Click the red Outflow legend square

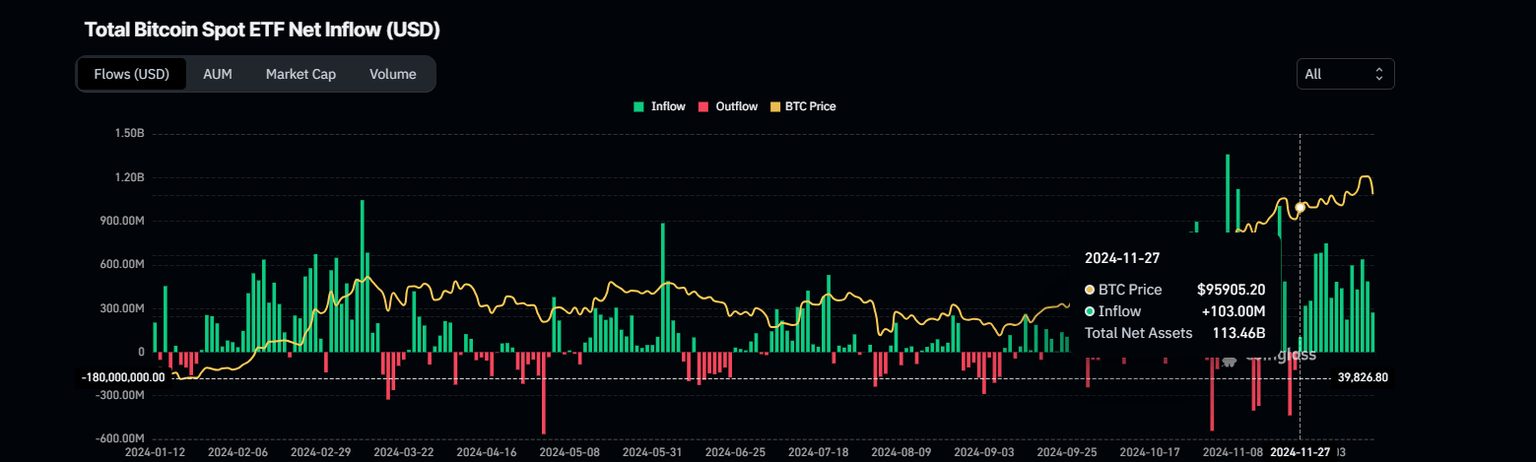[703, 106]
